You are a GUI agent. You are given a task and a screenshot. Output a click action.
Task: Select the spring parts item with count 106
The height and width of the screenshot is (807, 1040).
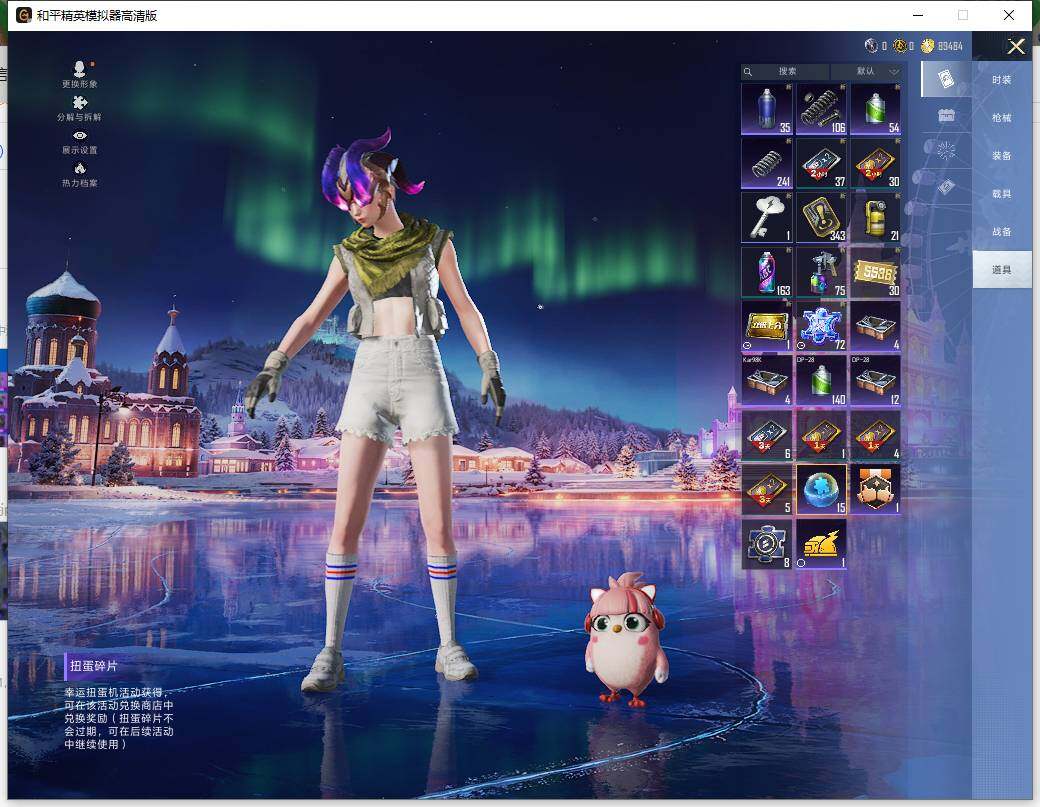821,109
